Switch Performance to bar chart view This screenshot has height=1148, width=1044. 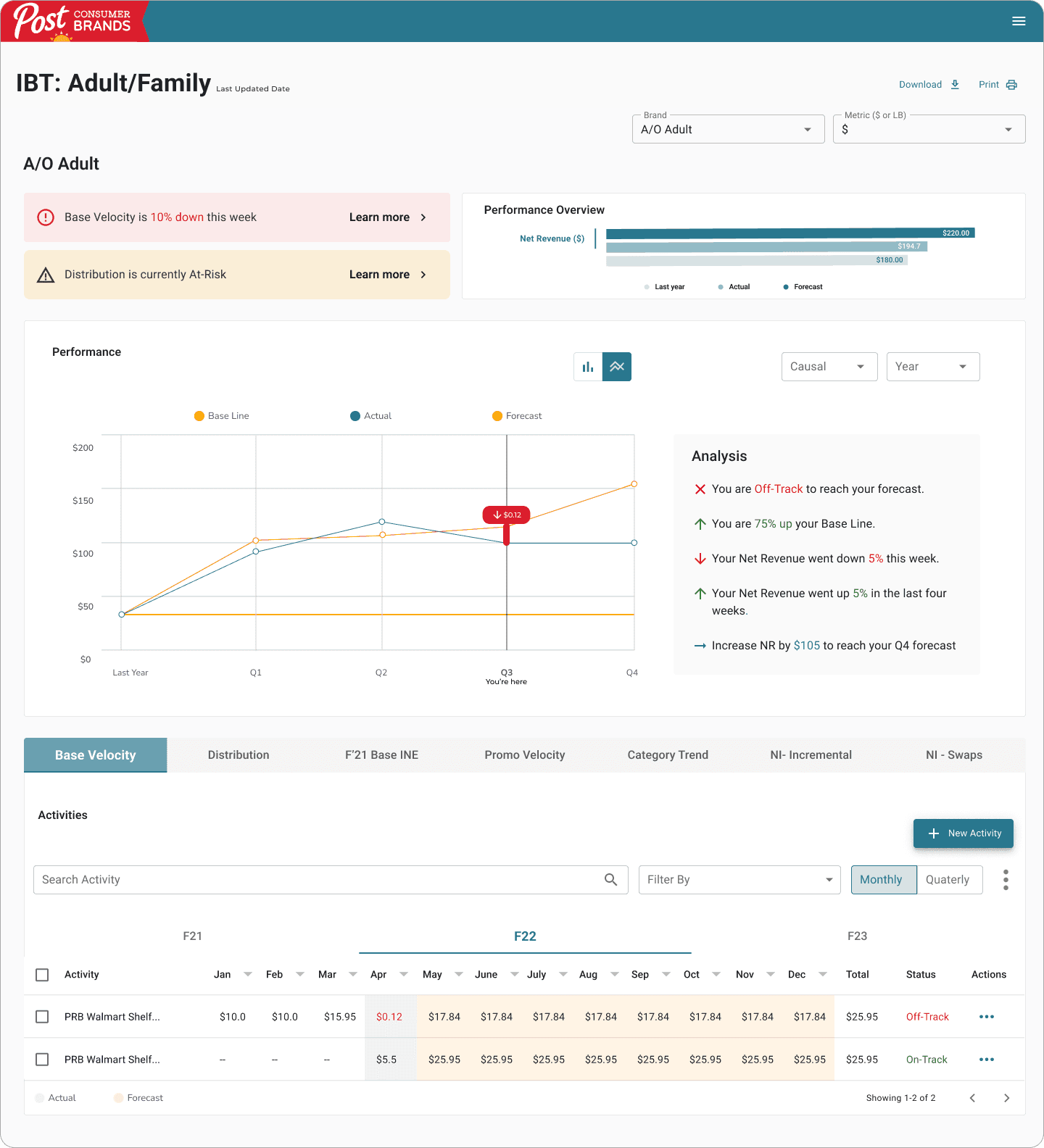pos(588,367)
